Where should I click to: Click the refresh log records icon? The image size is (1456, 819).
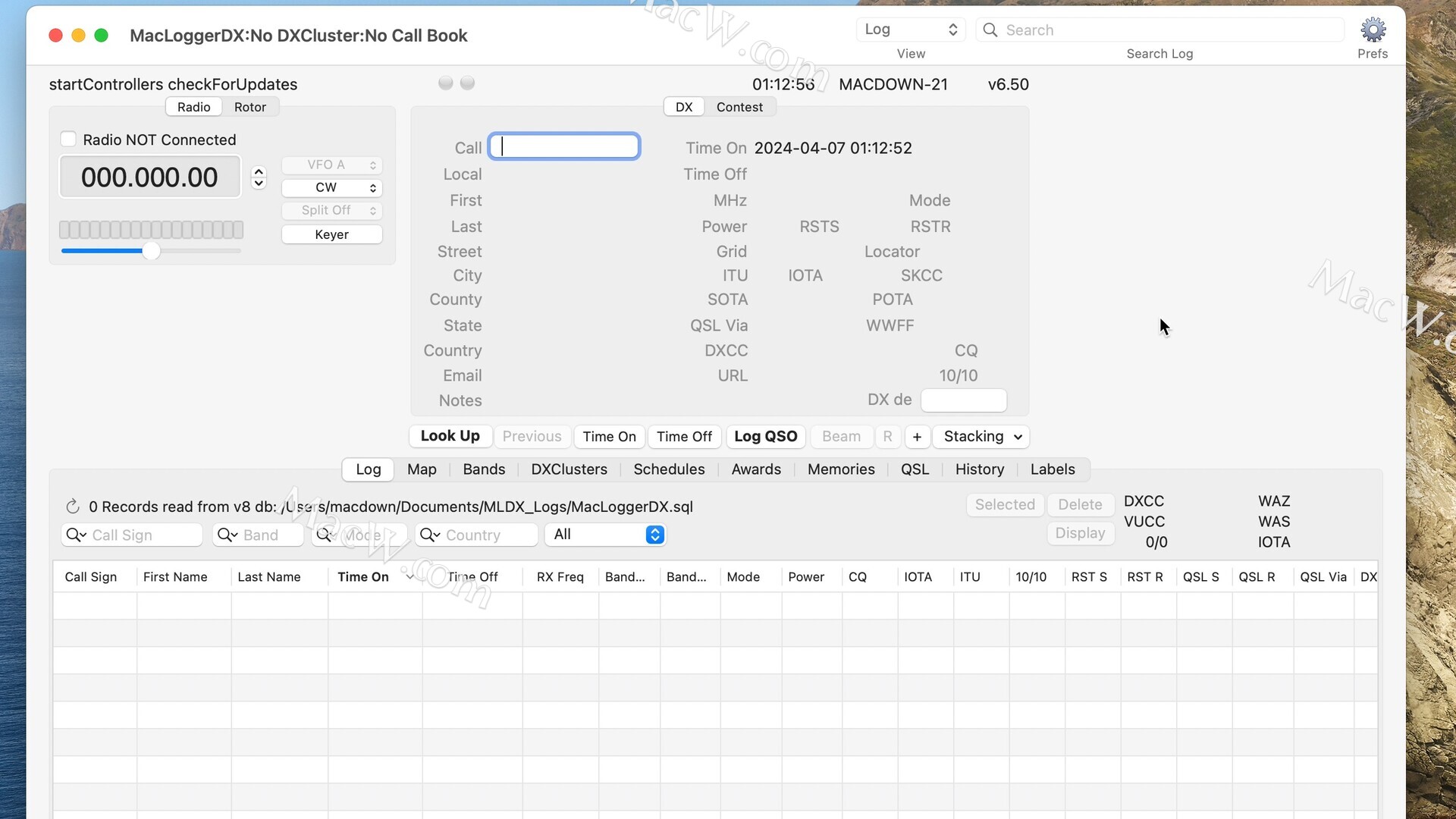click(x=73, y=507)
